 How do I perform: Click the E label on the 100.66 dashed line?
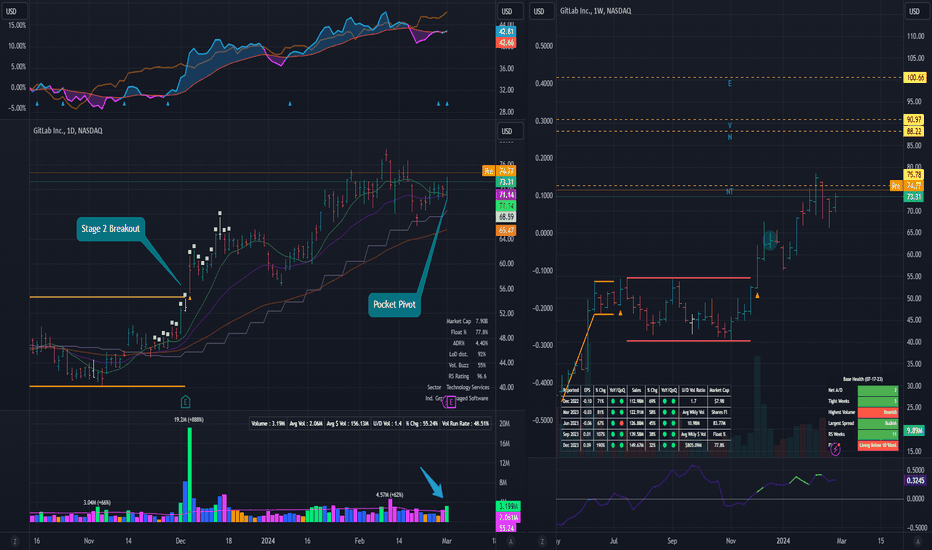click(x=729, y=83)
